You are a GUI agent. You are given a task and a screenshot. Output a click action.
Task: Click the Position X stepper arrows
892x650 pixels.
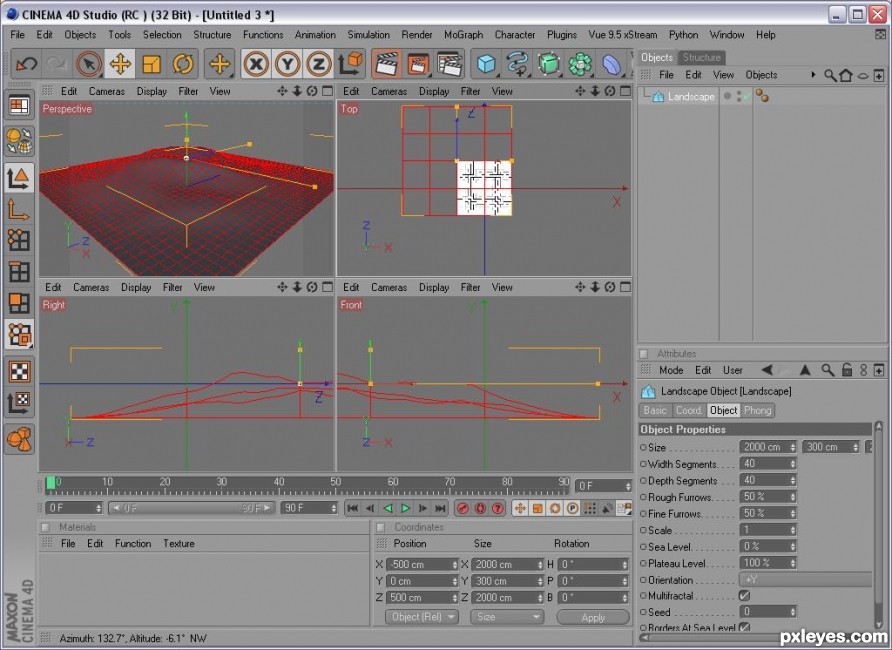(x=455, y=565)
